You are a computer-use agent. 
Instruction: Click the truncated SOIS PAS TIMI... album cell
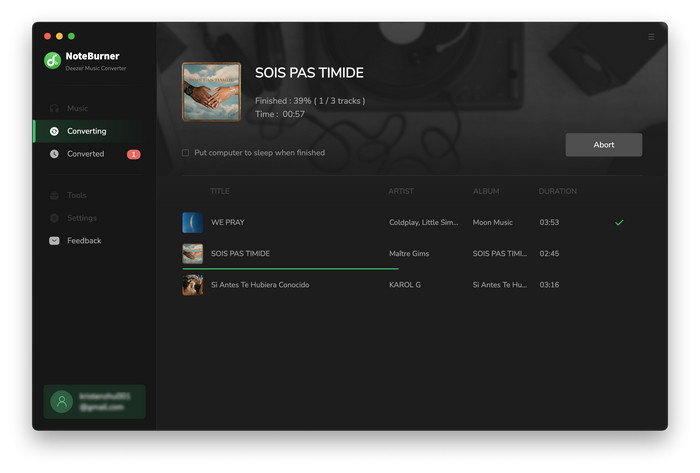(x=500, y=253)
